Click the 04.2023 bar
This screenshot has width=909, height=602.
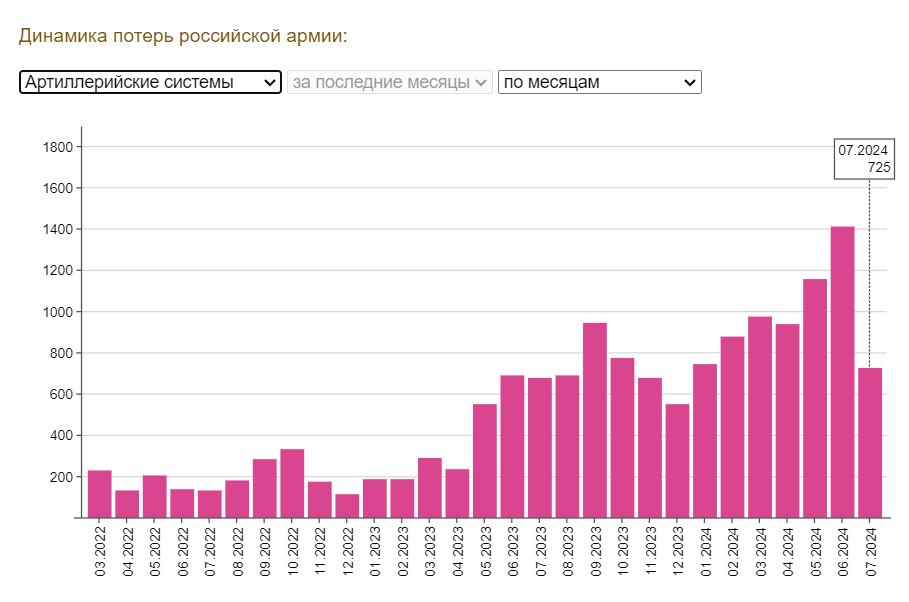tap(457, 494)
